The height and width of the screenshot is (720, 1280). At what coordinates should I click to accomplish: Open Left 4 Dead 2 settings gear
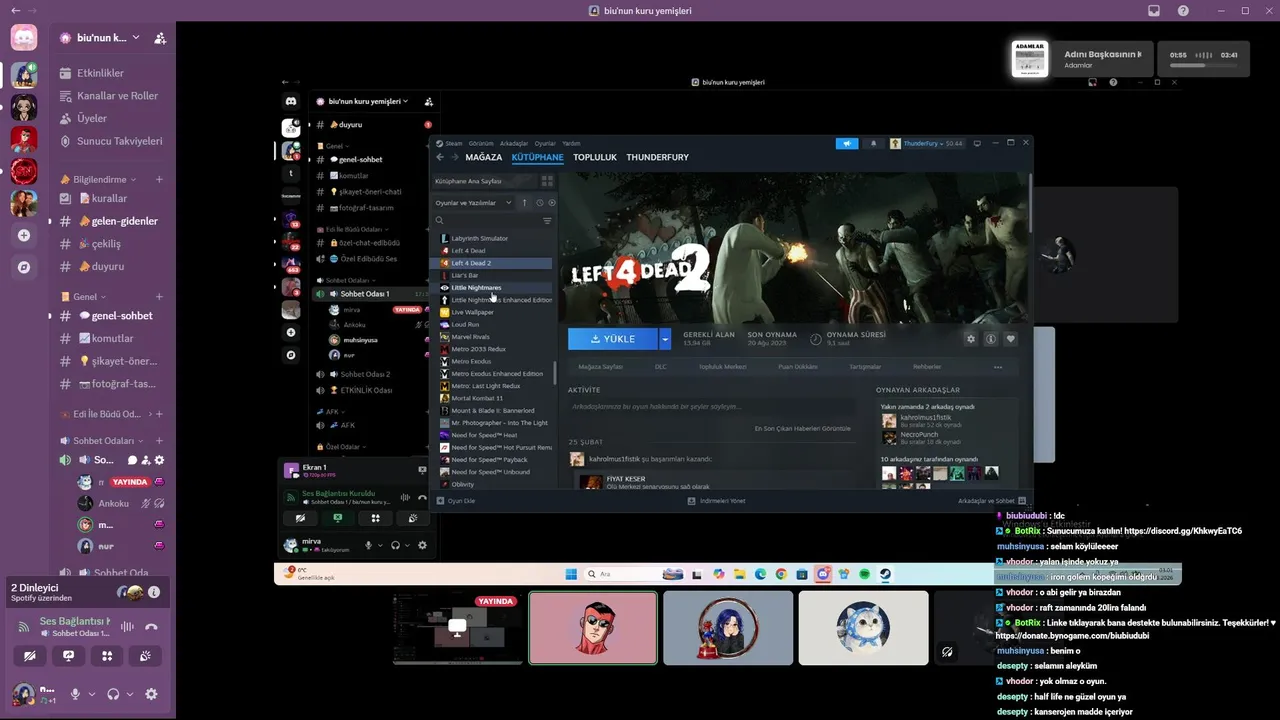click(x=970, y=339)
